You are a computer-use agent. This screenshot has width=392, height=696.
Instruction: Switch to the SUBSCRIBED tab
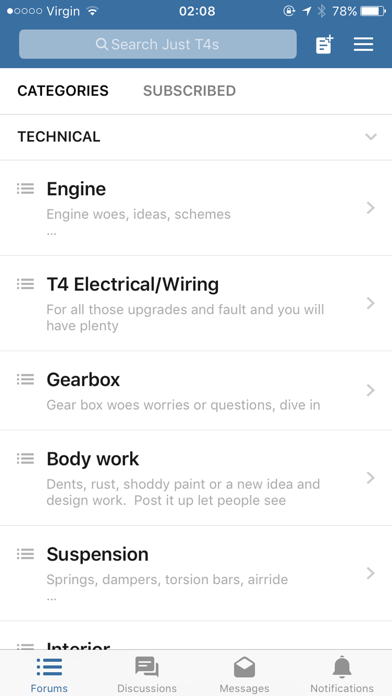point(189,91)
